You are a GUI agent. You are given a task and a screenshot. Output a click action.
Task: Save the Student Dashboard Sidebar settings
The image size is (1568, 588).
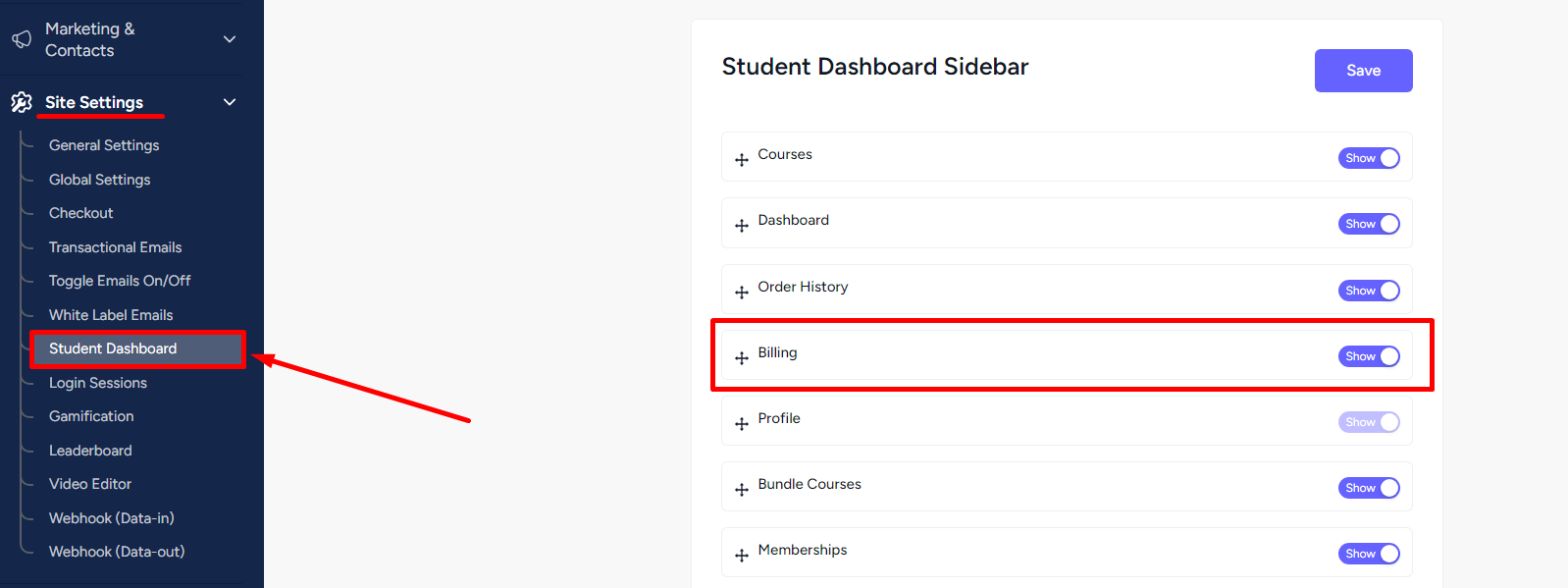[x=1363, y=71]
